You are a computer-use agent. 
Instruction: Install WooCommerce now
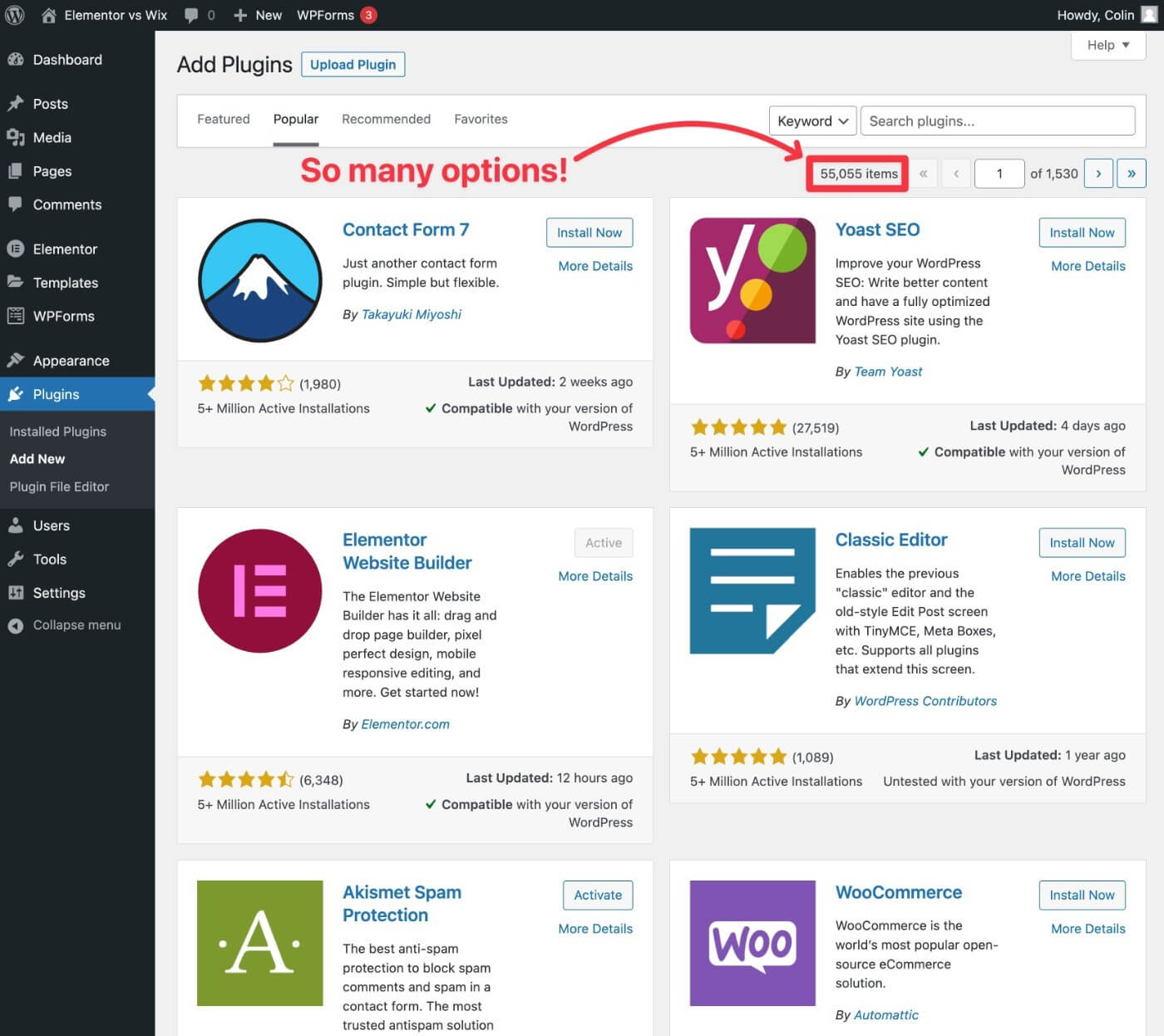[x=1082, y=895]
